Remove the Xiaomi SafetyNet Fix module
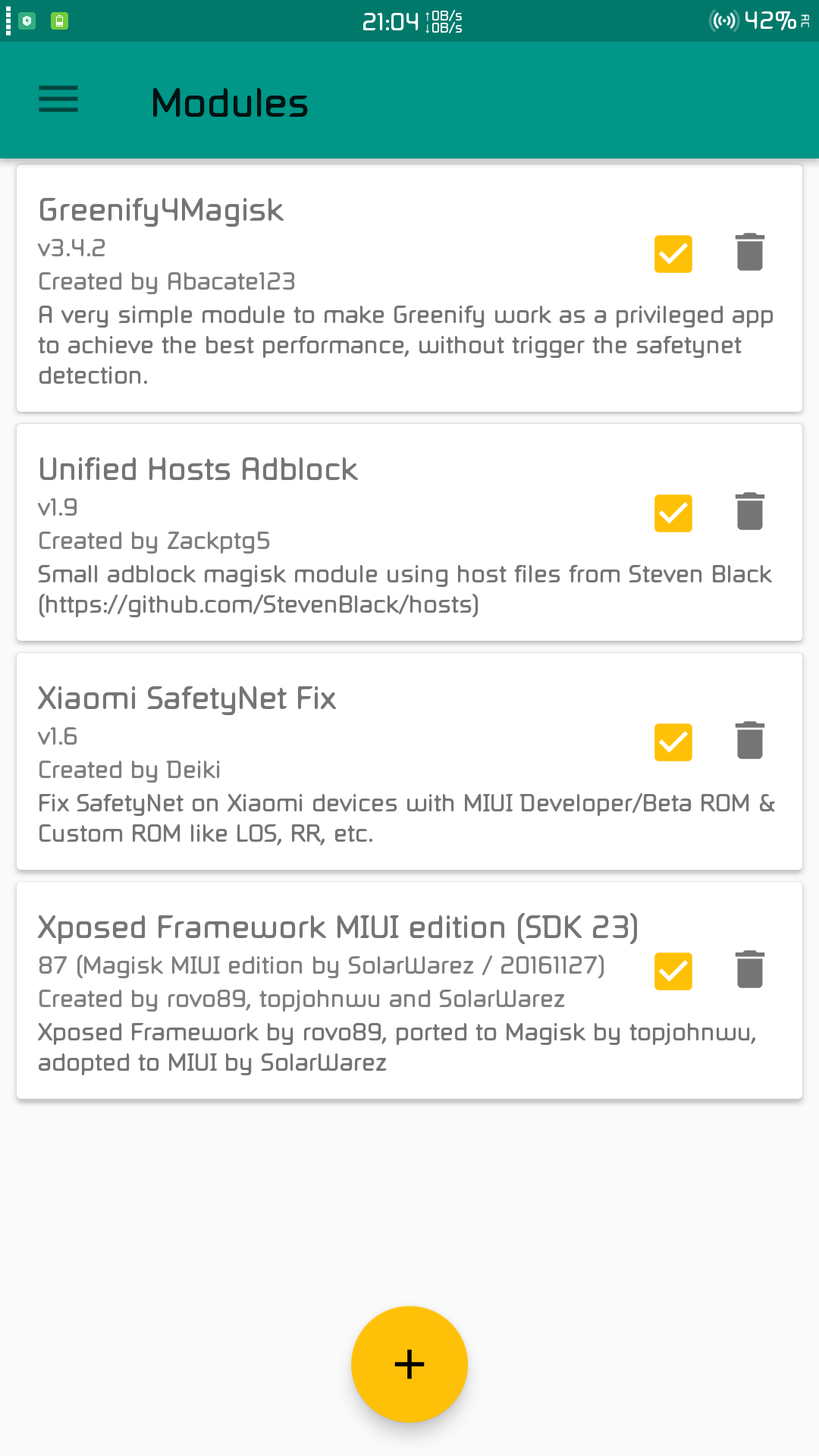819x1456 pixels. pyautogui.click(x=749, y=741)
